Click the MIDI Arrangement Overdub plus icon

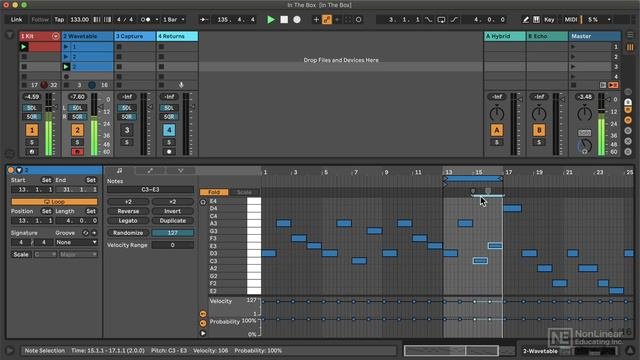point(316,19)
